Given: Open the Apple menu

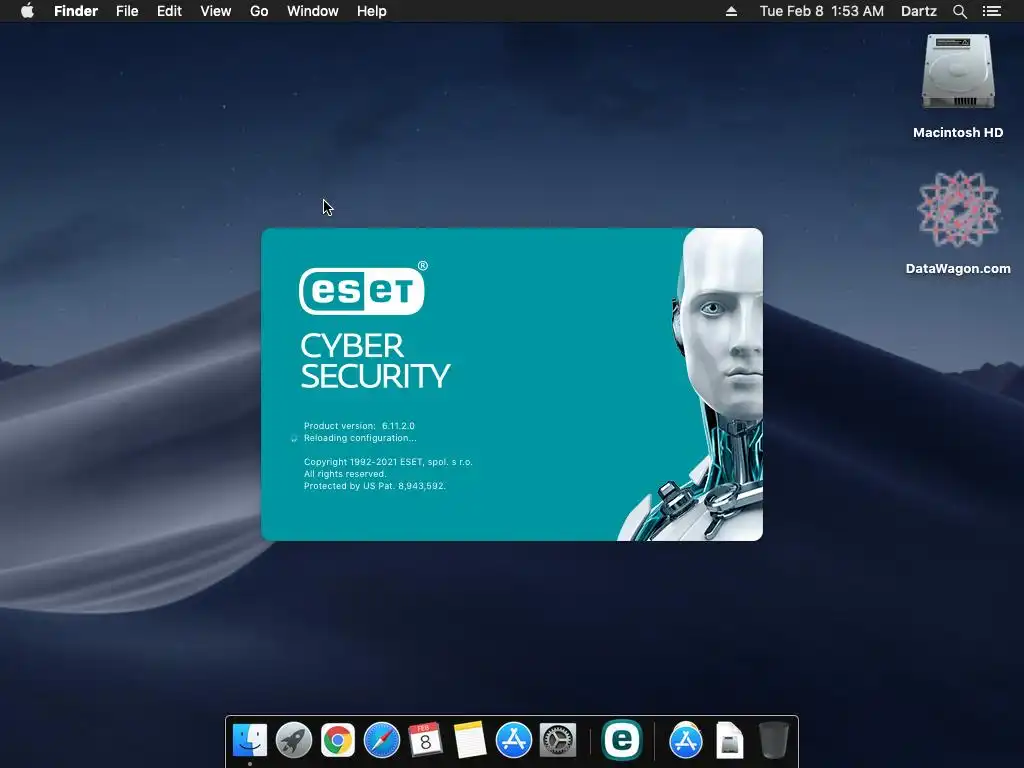Looking at the screenshot, I should [27, 11].
